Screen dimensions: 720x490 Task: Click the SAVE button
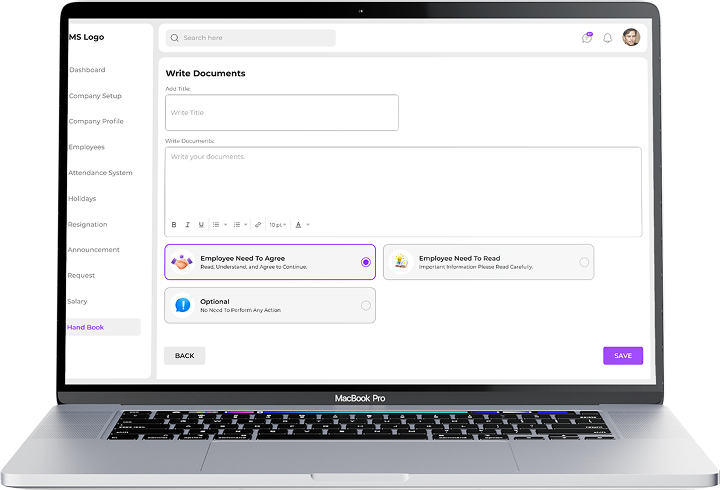(x=622, y=356)
